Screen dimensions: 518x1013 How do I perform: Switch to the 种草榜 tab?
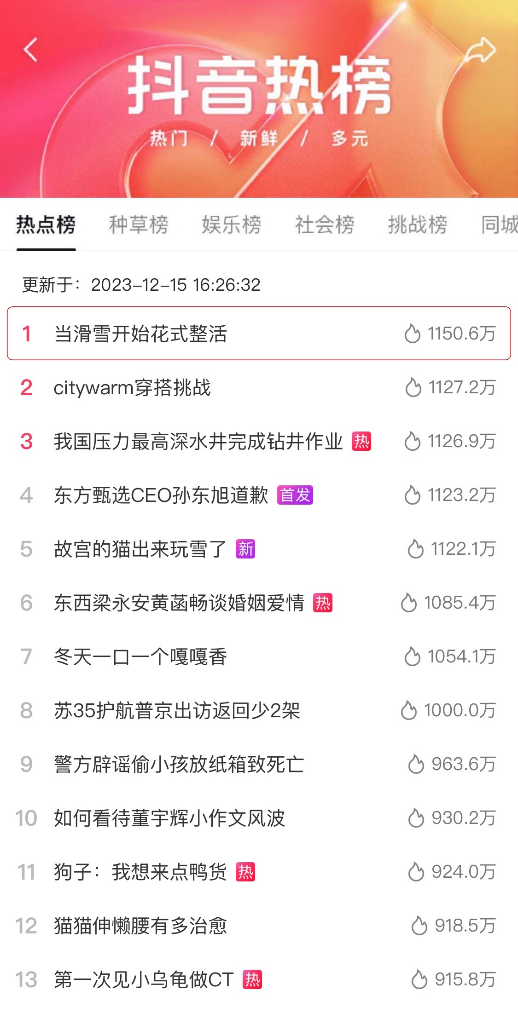point(138,225)
